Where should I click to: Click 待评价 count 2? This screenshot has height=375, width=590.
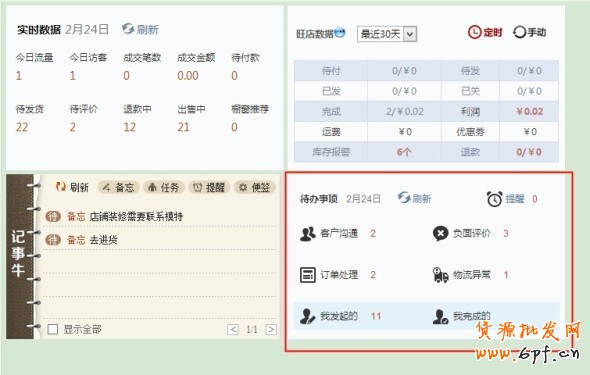(72, 127)
